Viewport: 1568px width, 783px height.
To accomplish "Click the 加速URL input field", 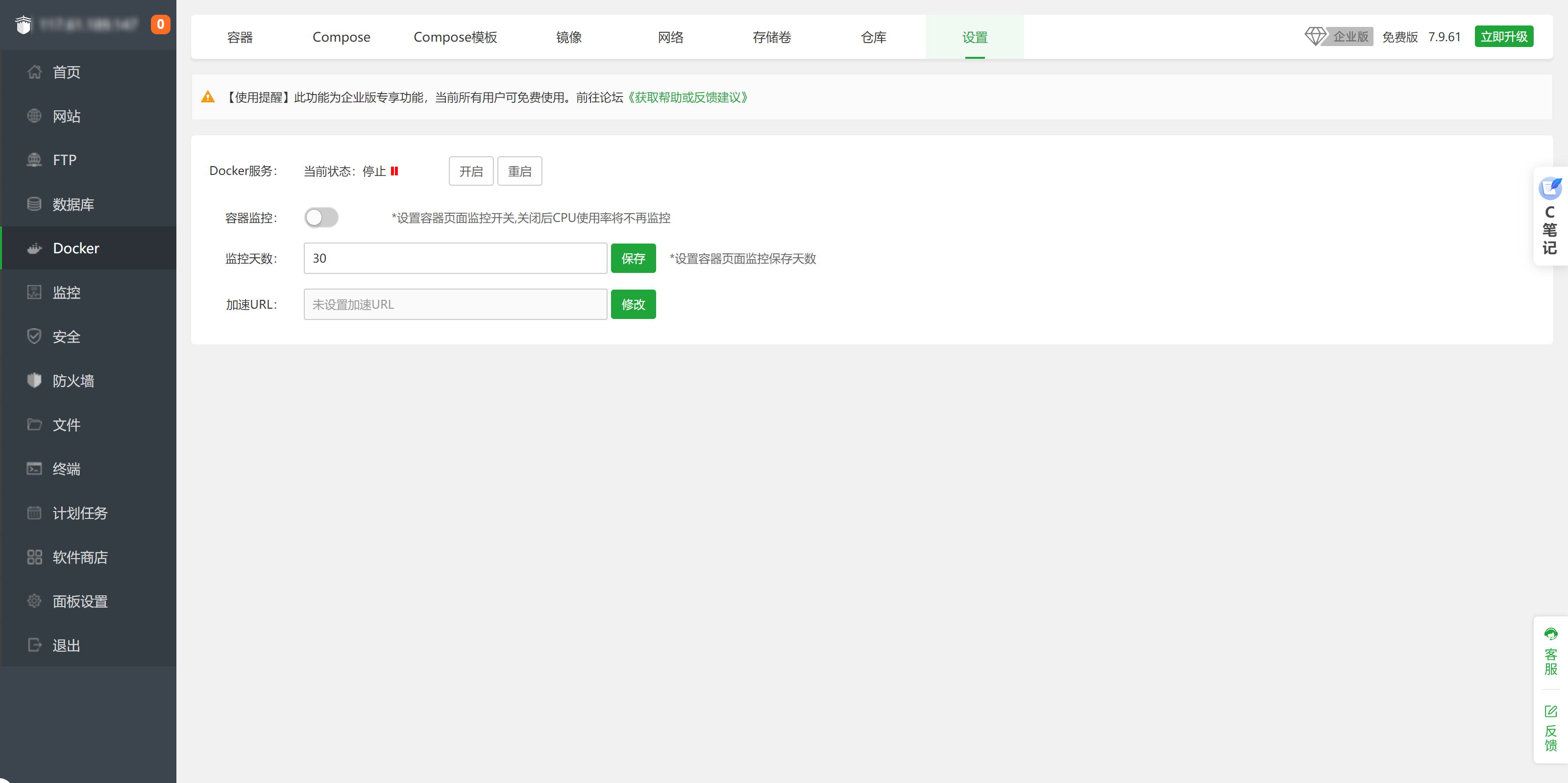I will 455,304.
